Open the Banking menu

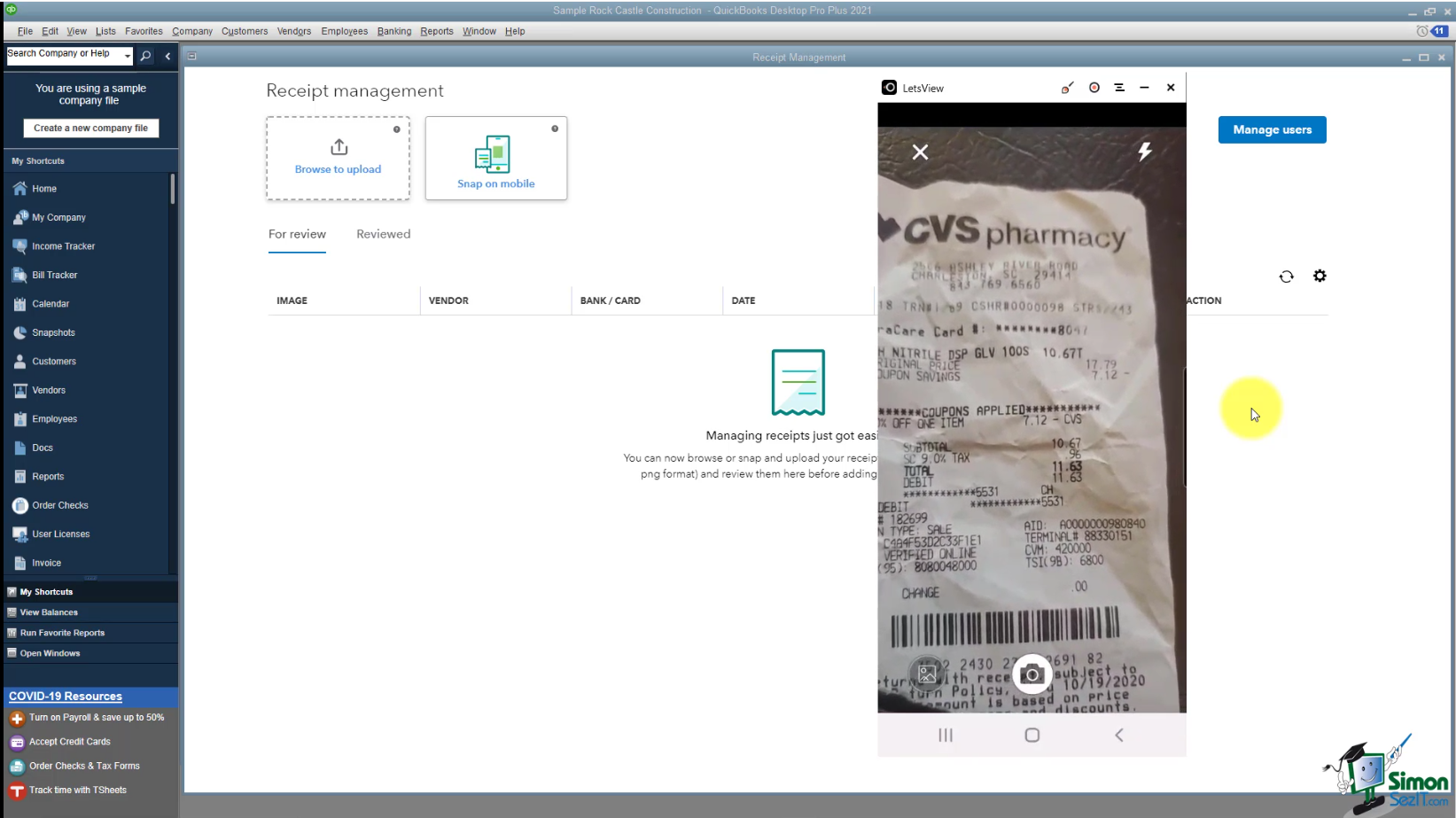pyautogui.click(x=393, y=31)
